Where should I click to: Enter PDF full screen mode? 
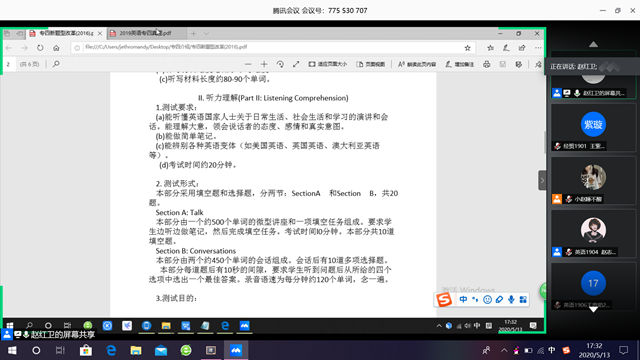pos(296,64)
